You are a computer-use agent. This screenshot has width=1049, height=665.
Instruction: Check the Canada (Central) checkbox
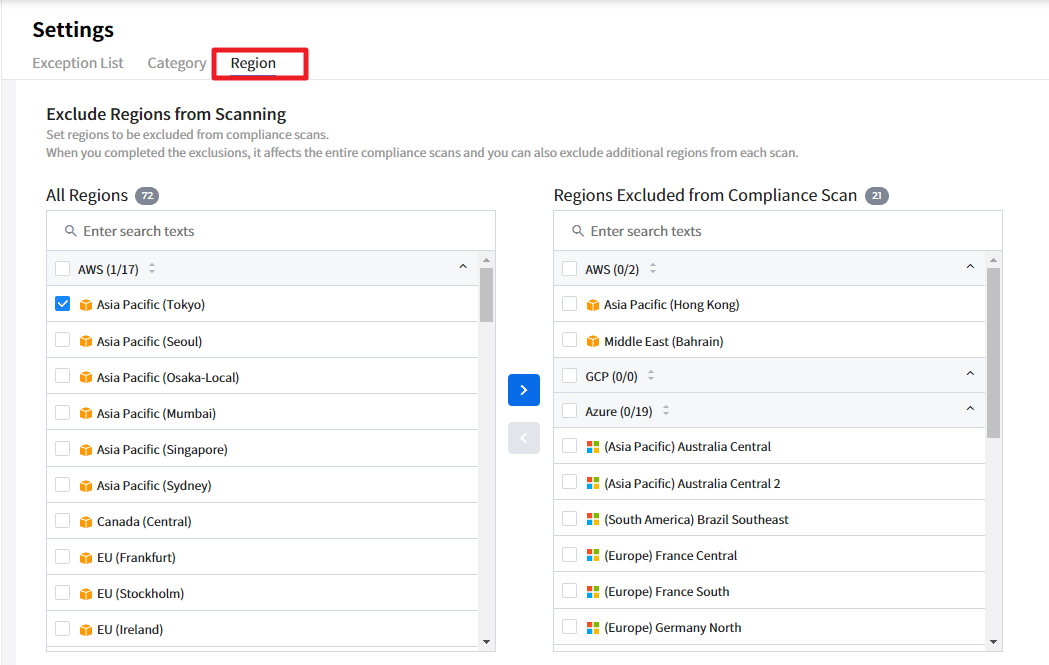tap(63, 521)
